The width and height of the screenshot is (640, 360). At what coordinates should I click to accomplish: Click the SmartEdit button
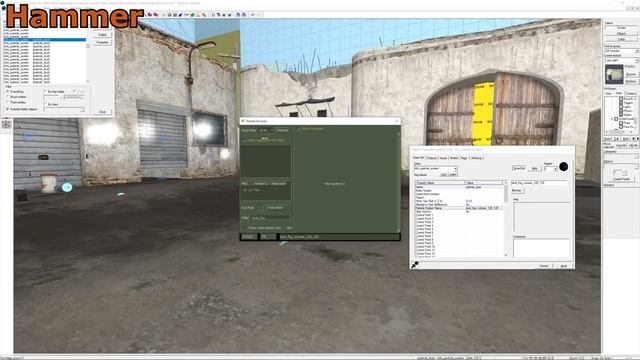[x=519, y=169]
